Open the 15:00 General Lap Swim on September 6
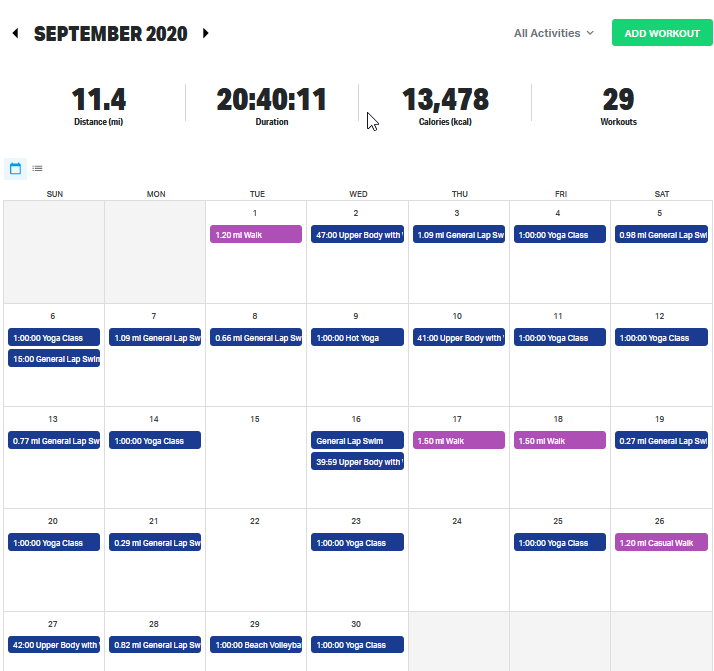Viewport: 714px width, 671px height. pyautogui.click(x=54, y=358)
